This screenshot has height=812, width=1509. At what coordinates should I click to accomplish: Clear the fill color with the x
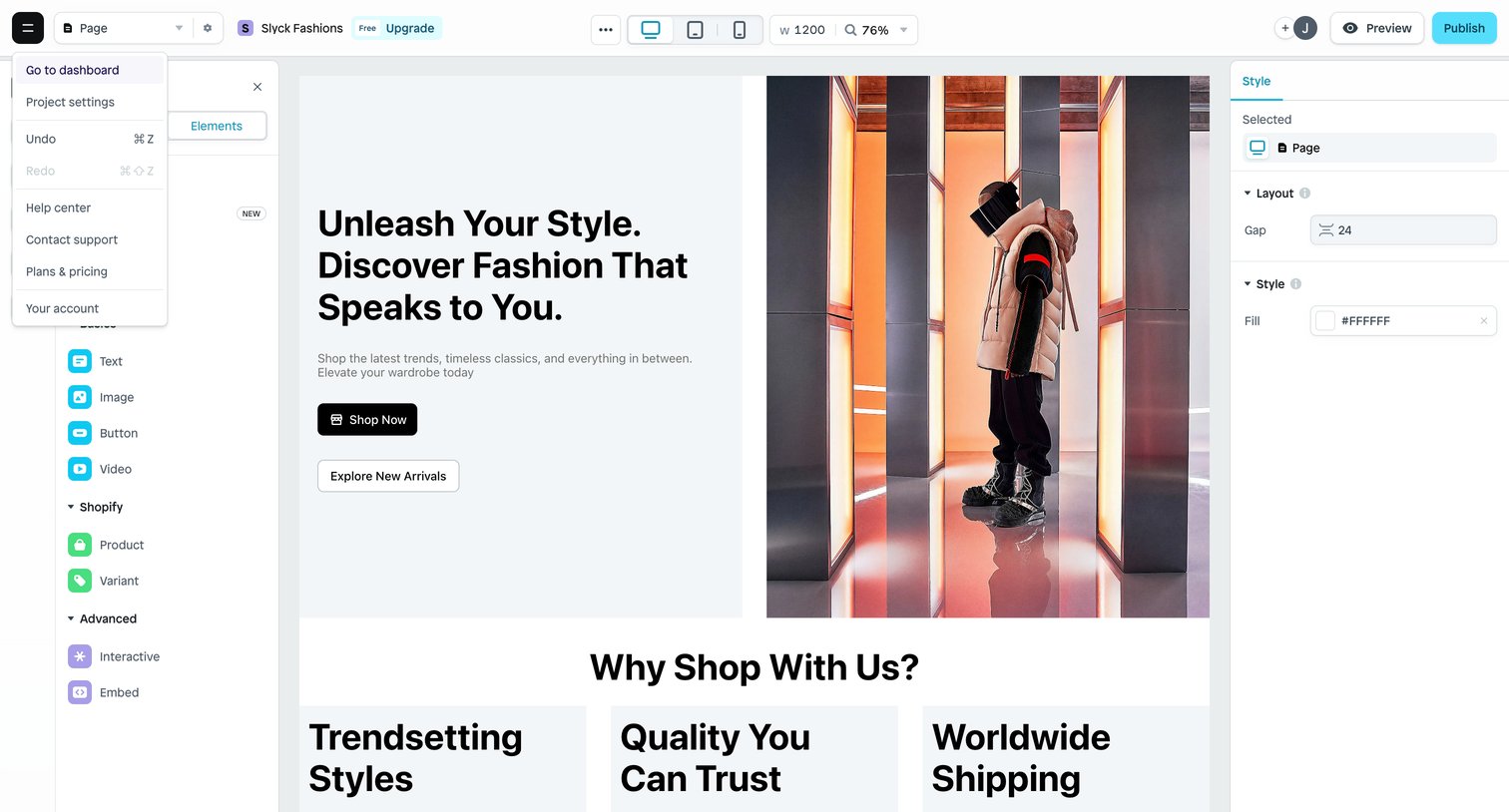[1484, 321]
